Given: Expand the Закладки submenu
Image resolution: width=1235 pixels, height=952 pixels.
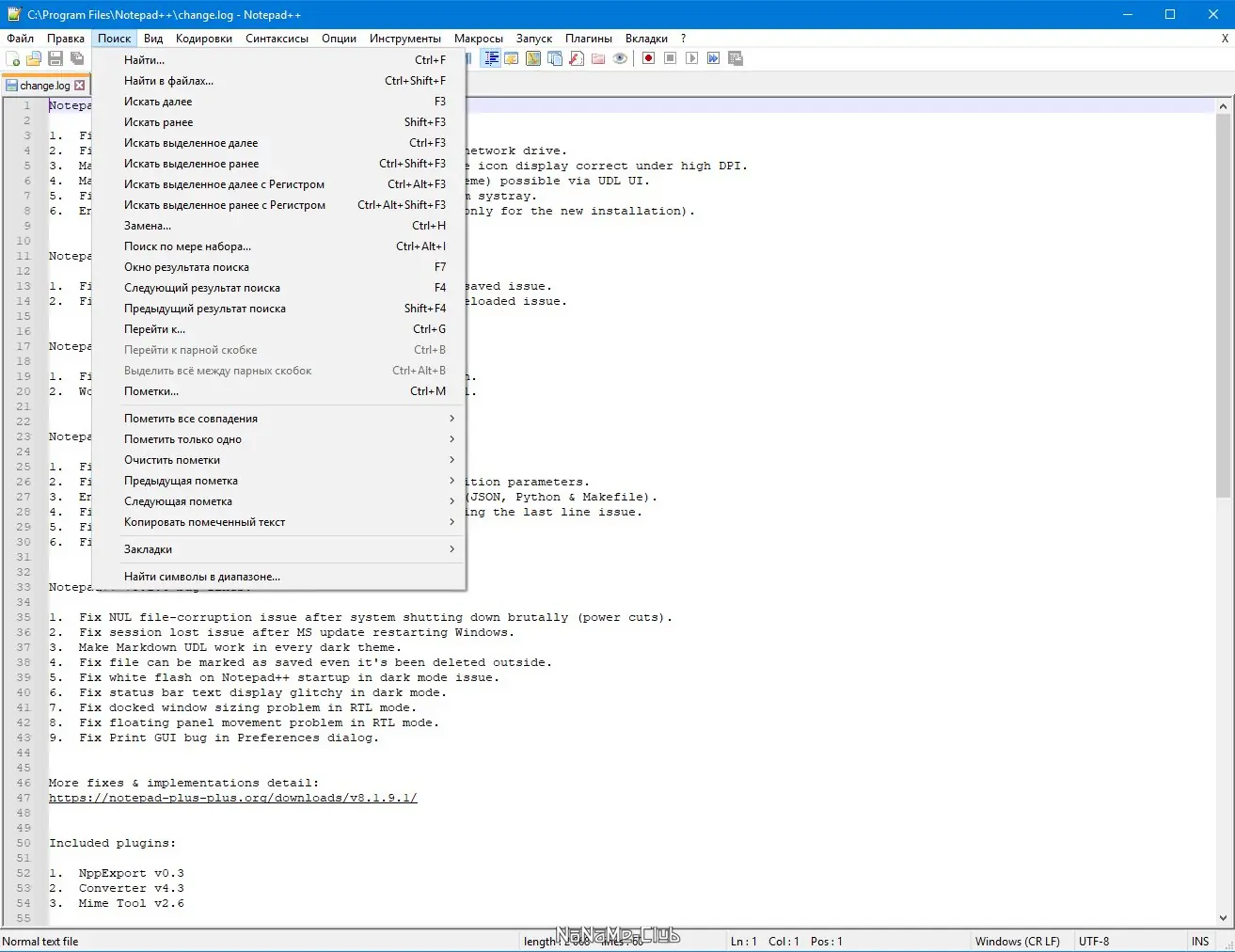Looking at the screenshot, I should click(x=279, y=549).
